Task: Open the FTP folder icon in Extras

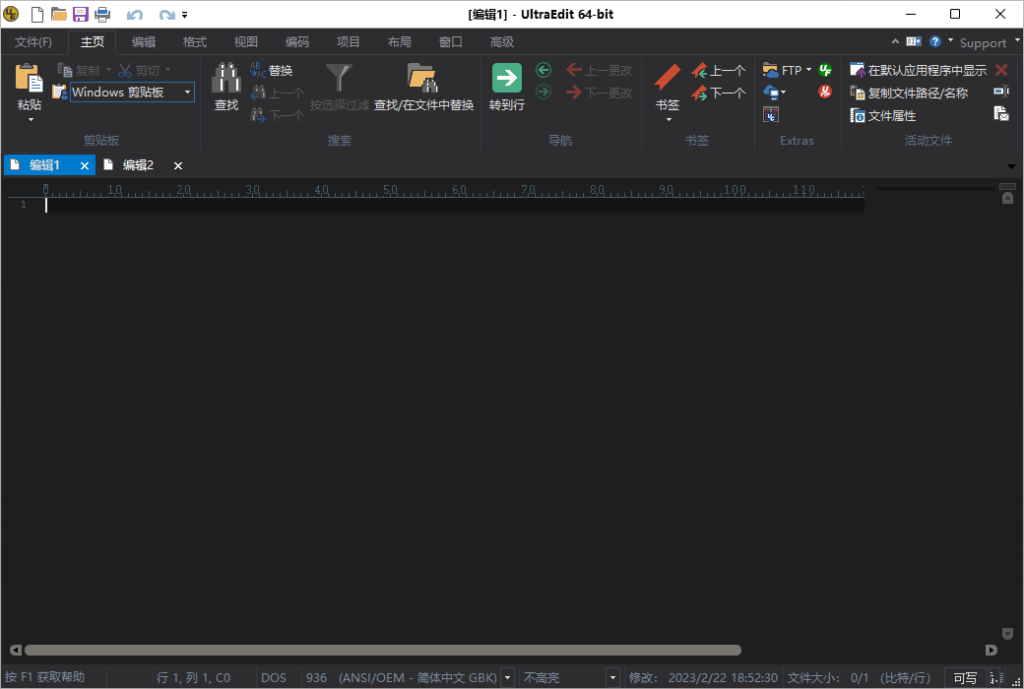Action: tap(770, 70)
